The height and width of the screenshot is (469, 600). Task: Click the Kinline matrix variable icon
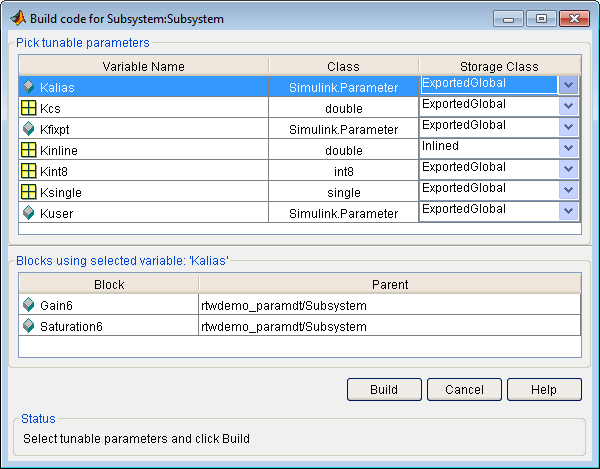pos(29,150)
